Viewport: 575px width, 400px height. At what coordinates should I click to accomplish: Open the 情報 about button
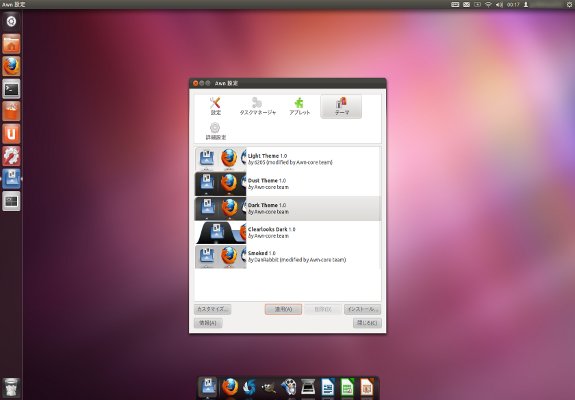(208, 323)
